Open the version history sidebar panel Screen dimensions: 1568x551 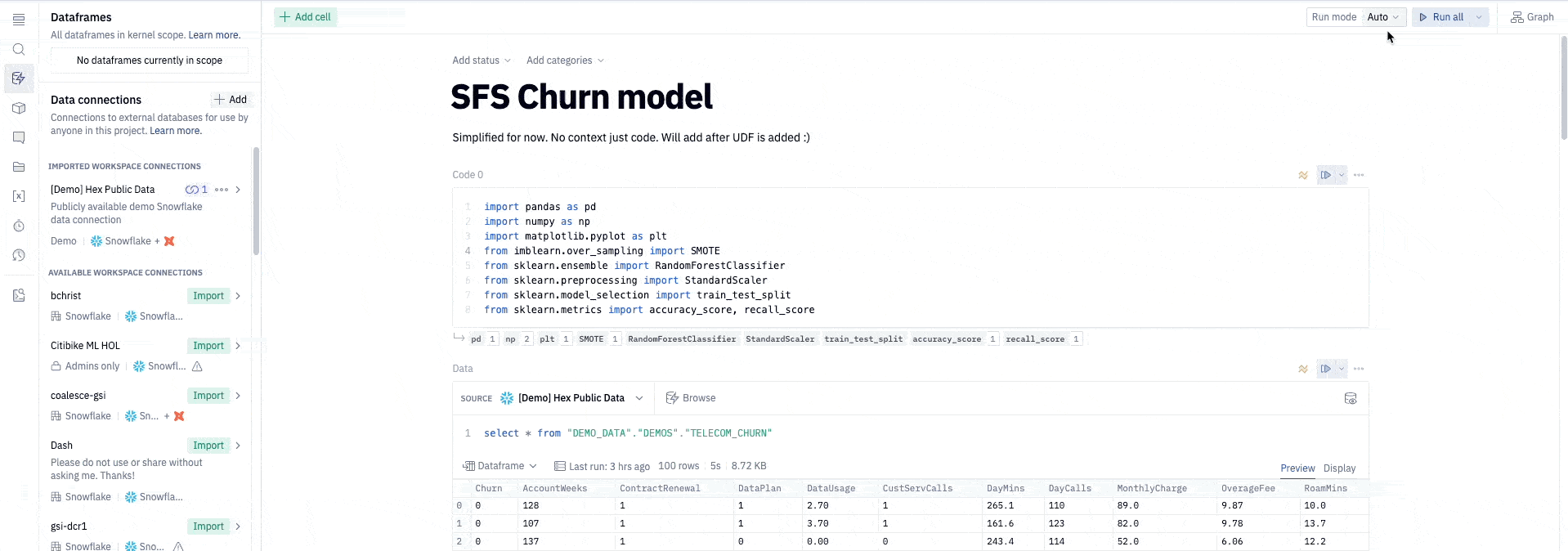click(x=19, y=255)
